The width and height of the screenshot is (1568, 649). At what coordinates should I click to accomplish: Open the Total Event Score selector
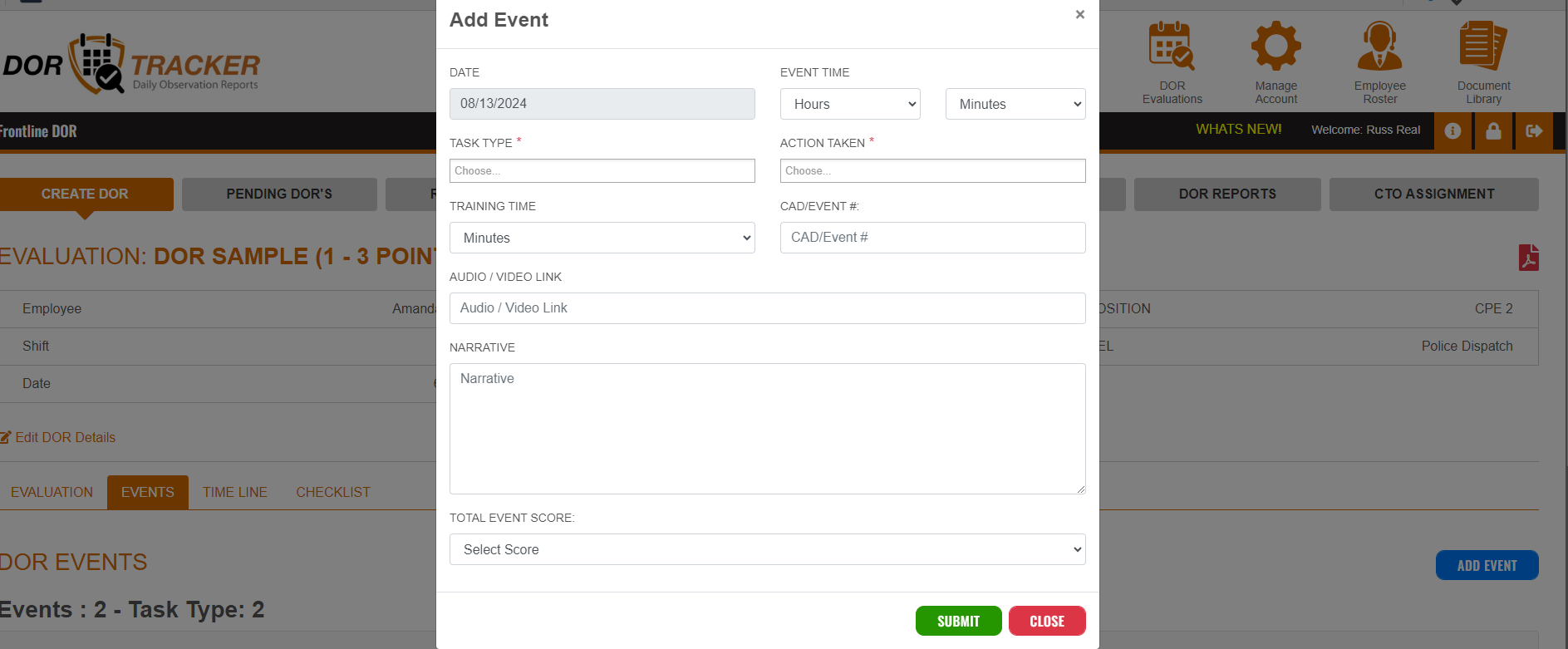click(767, 549)
